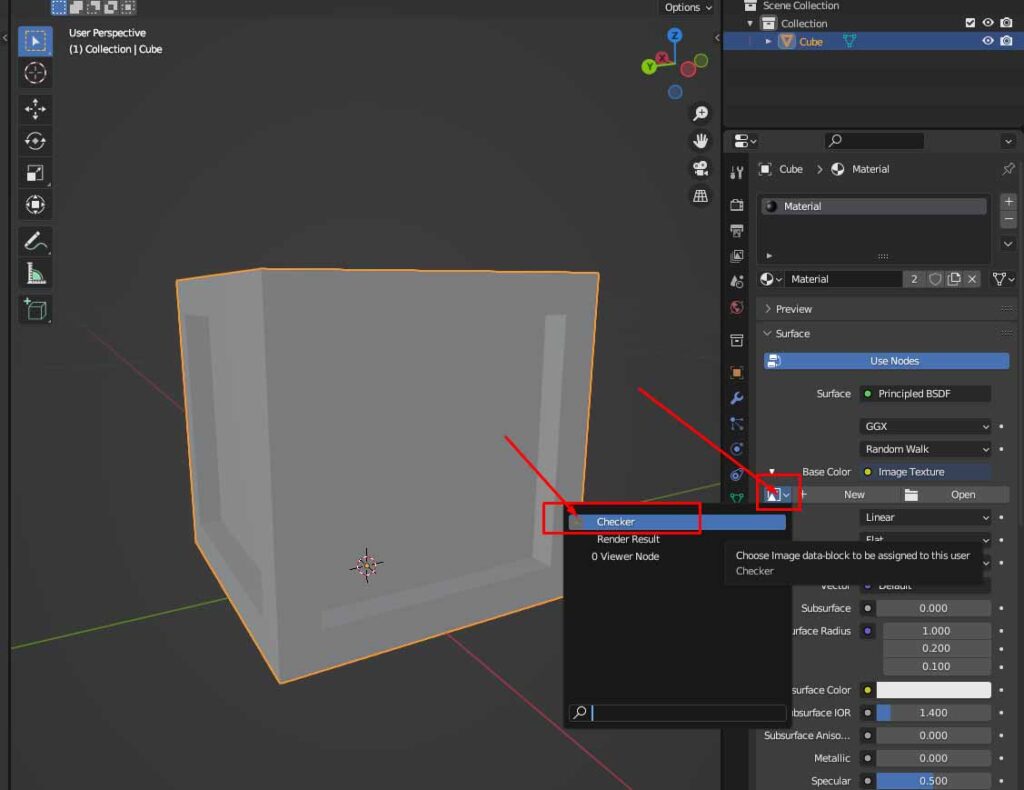Toggle Collection render camera icon
Viewport: 1024px width, 790px height.
1006,23
